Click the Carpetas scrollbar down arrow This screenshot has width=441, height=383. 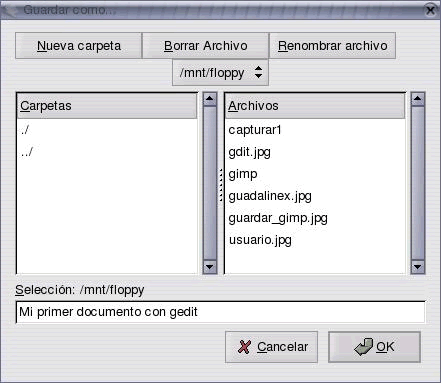point(210,267)
